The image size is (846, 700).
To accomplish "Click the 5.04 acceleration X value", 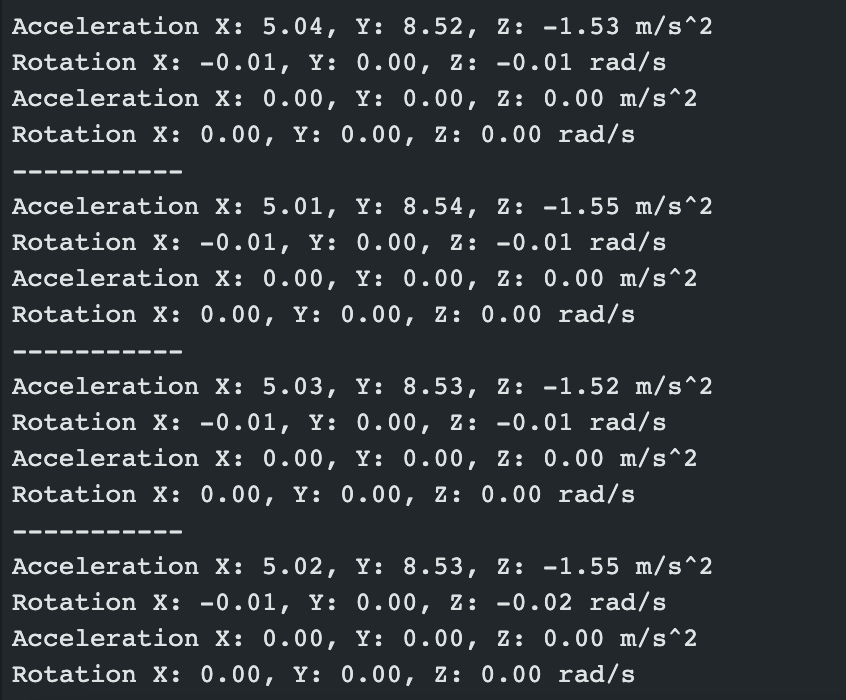I will (292, 26).
